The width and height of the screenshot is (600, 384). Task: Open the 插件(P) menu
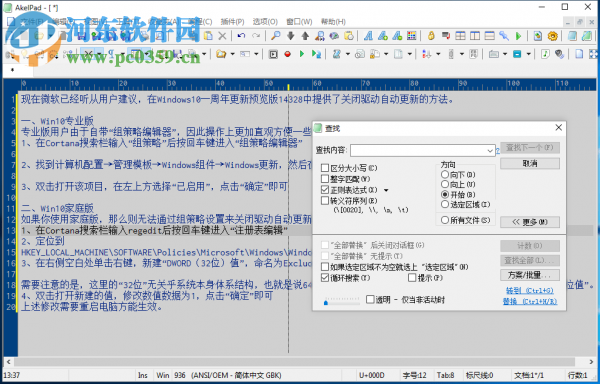[232, 21]
